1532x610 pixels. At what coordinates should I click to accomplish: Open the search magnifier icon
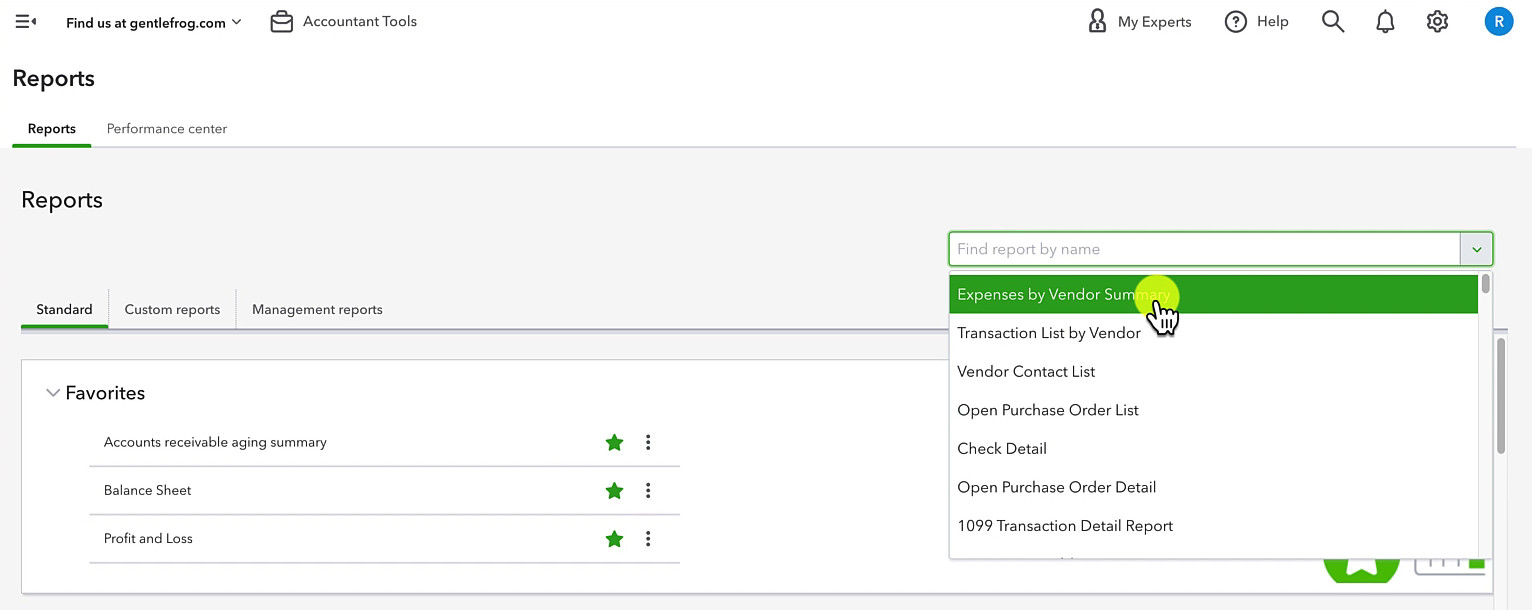click(x=1333, y=21)
